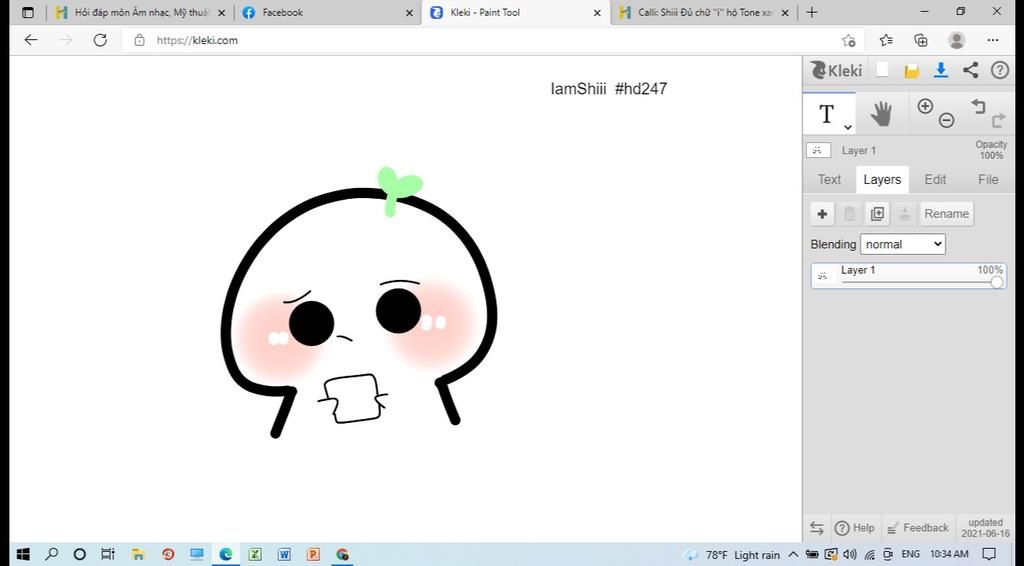1024x566 pixels.
Task: Open a new browser tab
Action: pos(812,12)
